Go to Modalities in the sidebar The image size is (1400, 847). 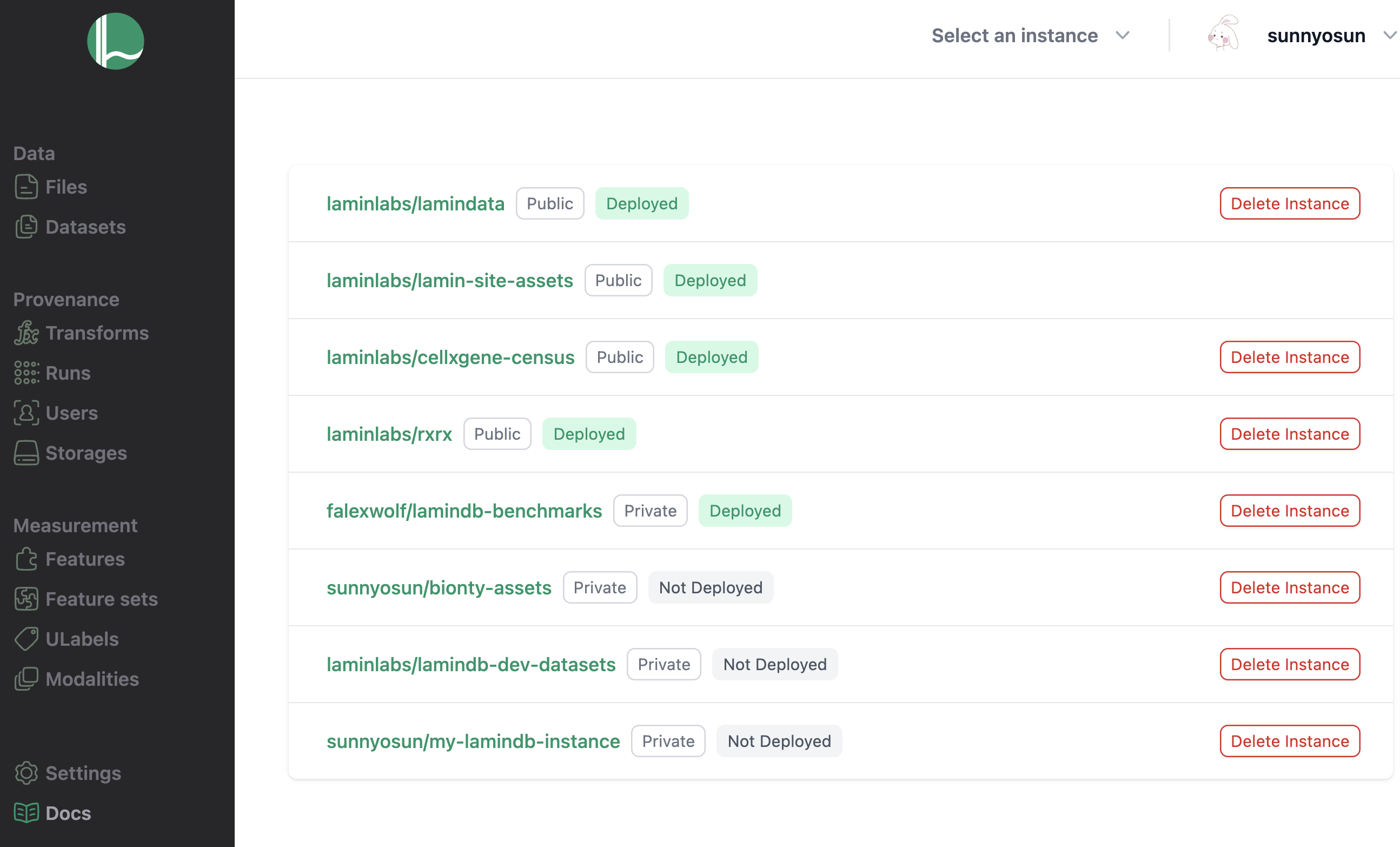(92, 679)
